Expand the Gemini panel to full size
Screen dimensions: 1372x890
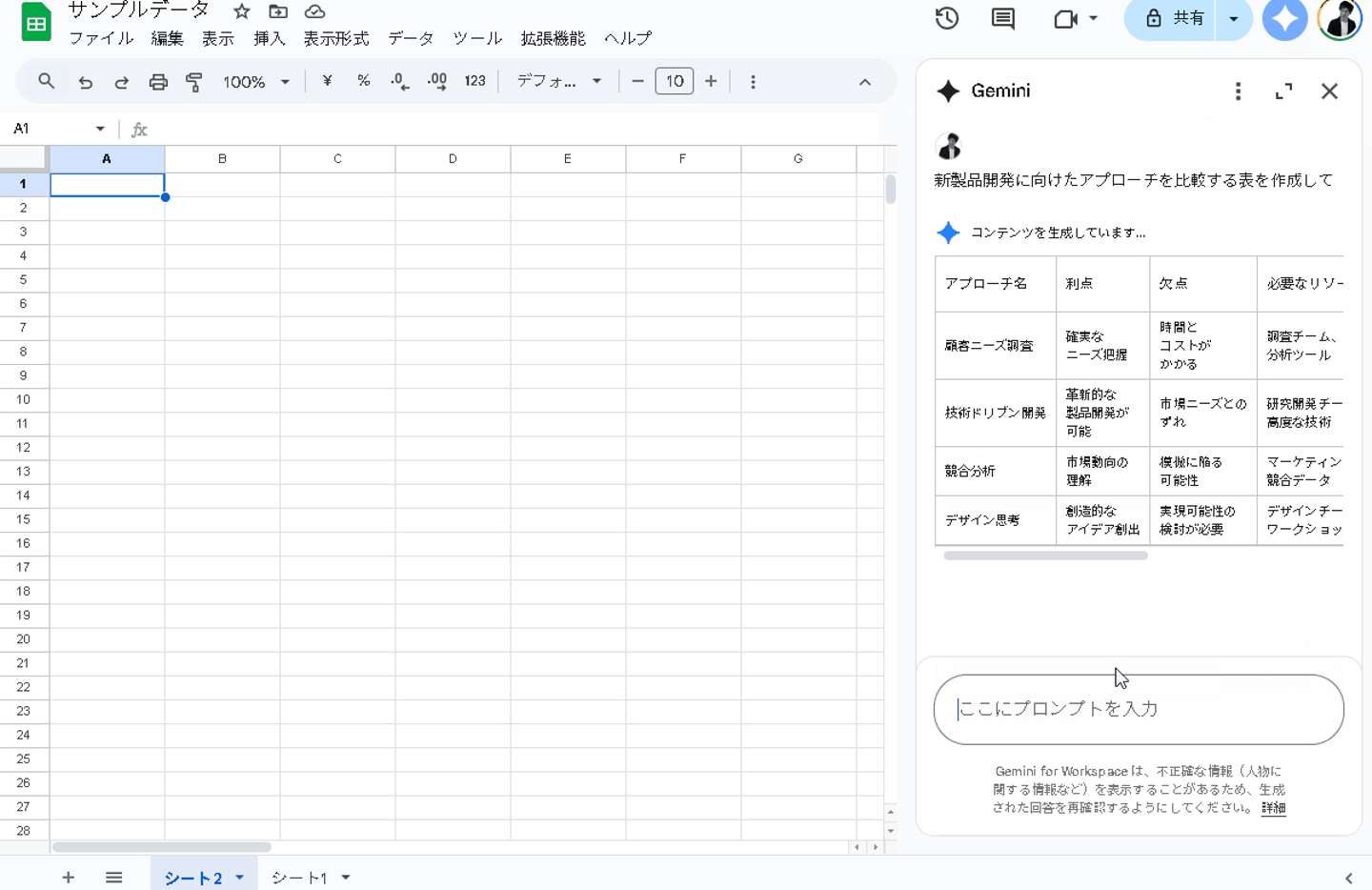pos(1283,91)
